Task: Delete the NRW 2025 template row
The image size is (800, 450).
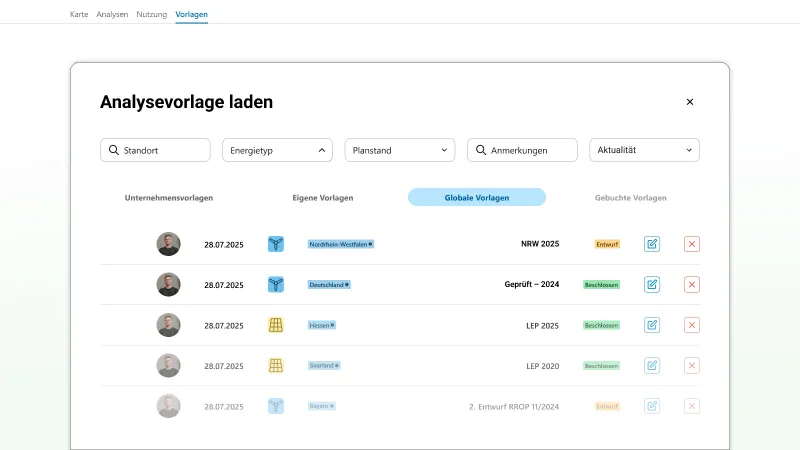Action: click(x=692, y=244)
